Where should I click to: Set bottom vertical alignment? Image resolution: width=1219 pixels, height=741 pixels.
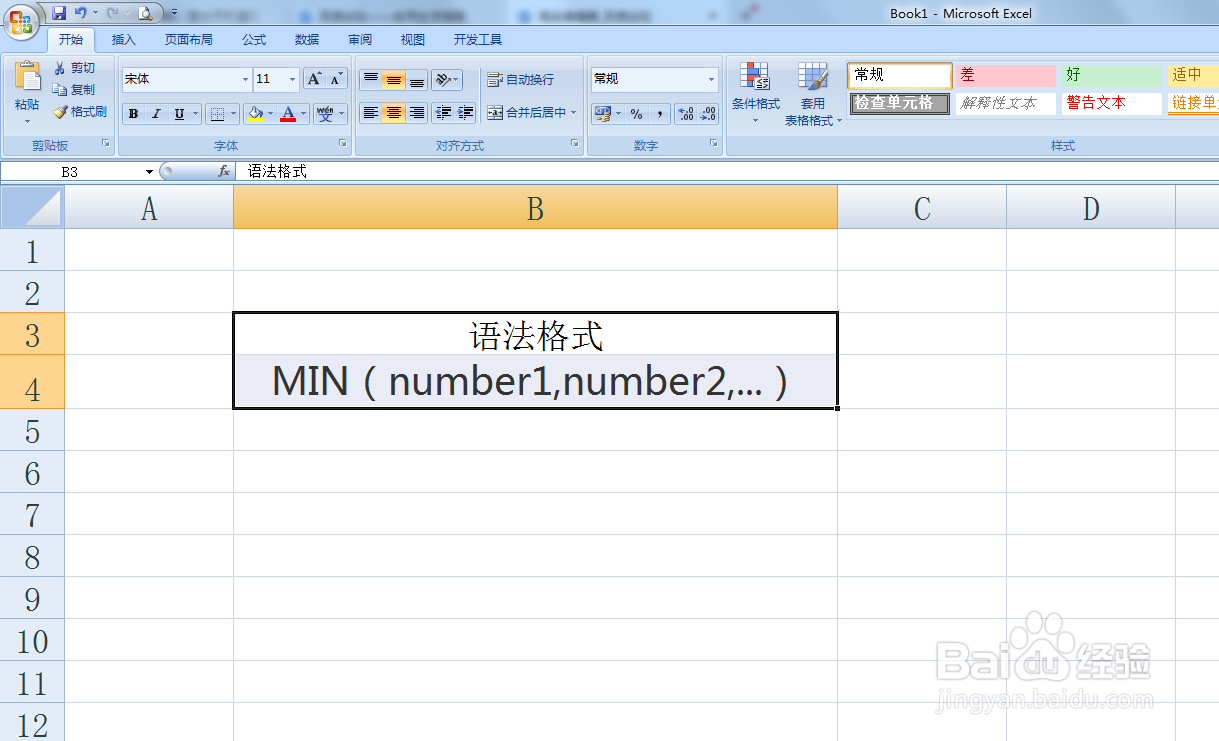[x=417, y=79]
